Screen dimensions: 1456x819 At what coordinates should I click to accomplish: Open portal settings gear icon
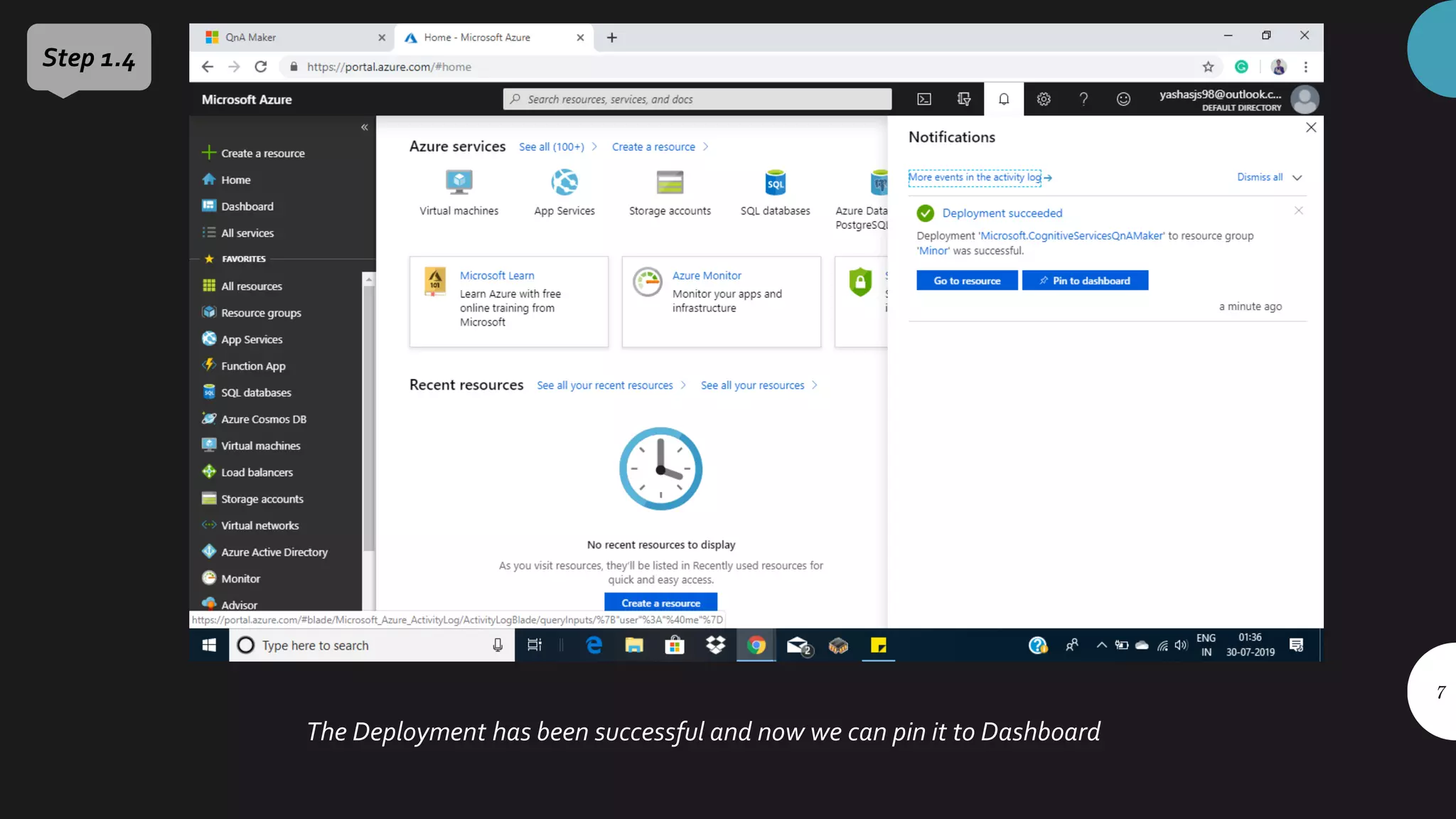coord(1043,100)
